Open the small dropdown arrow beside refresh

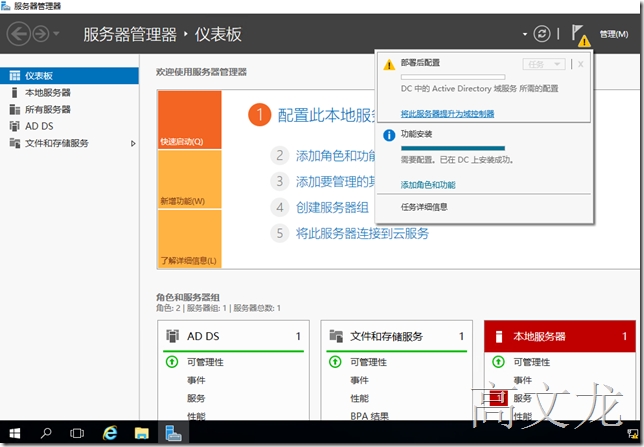coord(524,34)
